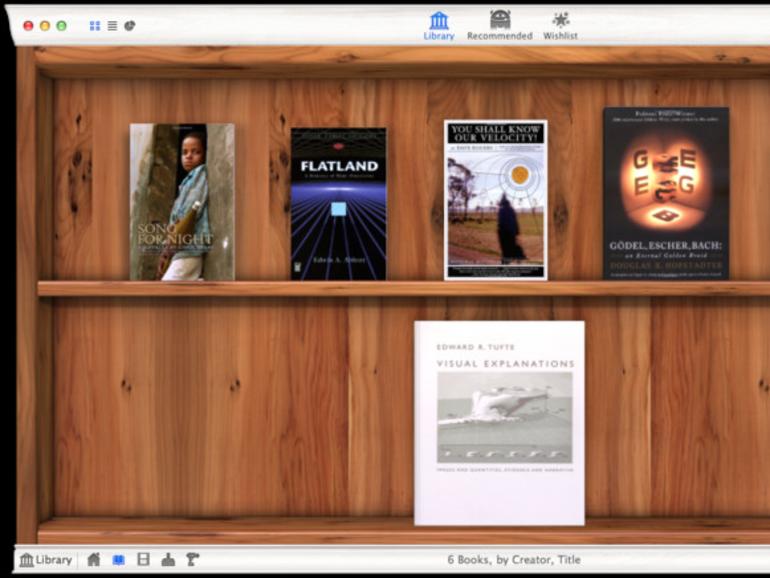The height and width of the screenshot is (578, 770).
Task: Minimize the window with the yellow button
Action: 45,26
